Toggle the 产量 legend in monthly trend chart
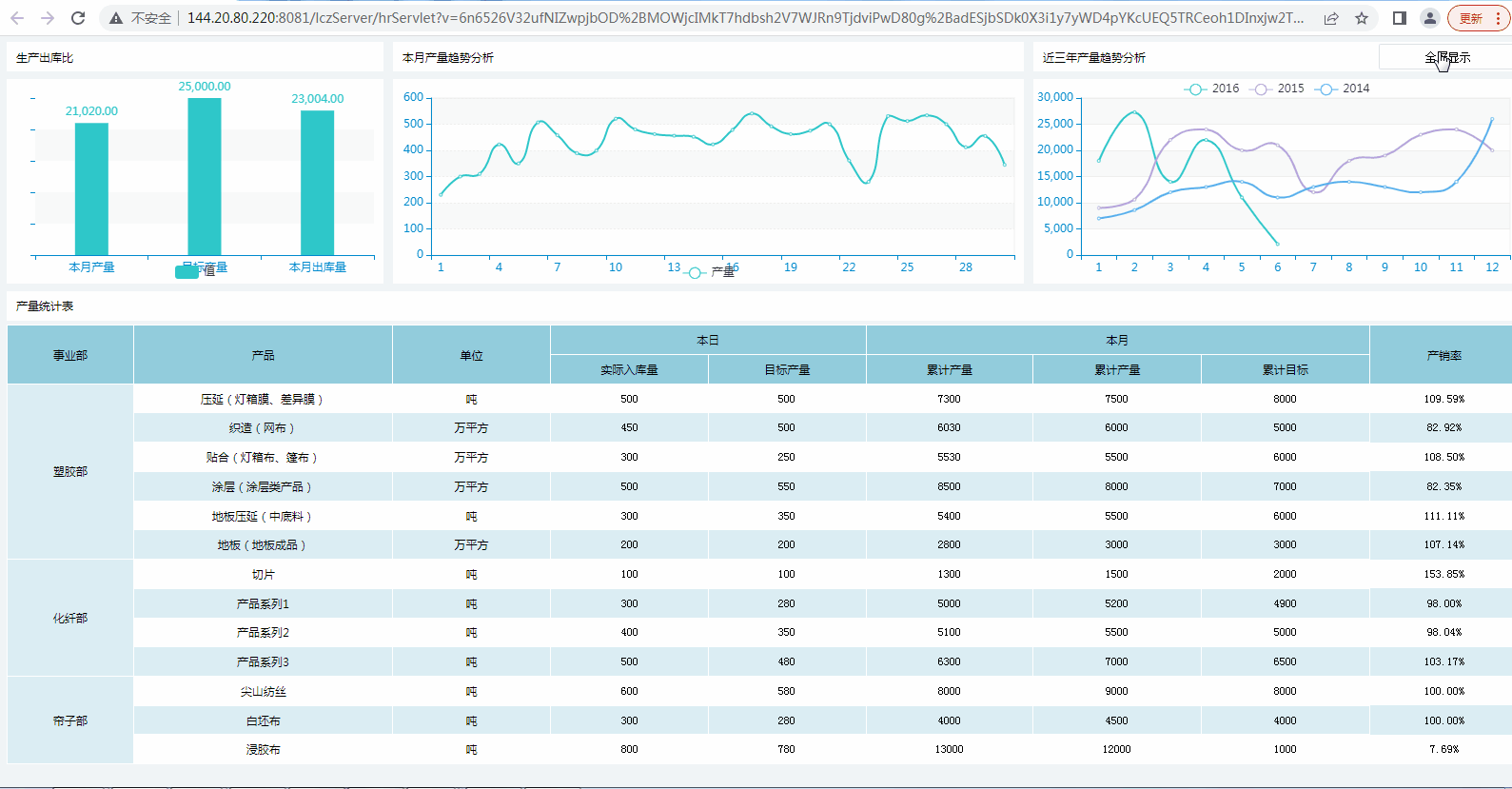The width and height of the screenshot is (1512, 789). 709,273
